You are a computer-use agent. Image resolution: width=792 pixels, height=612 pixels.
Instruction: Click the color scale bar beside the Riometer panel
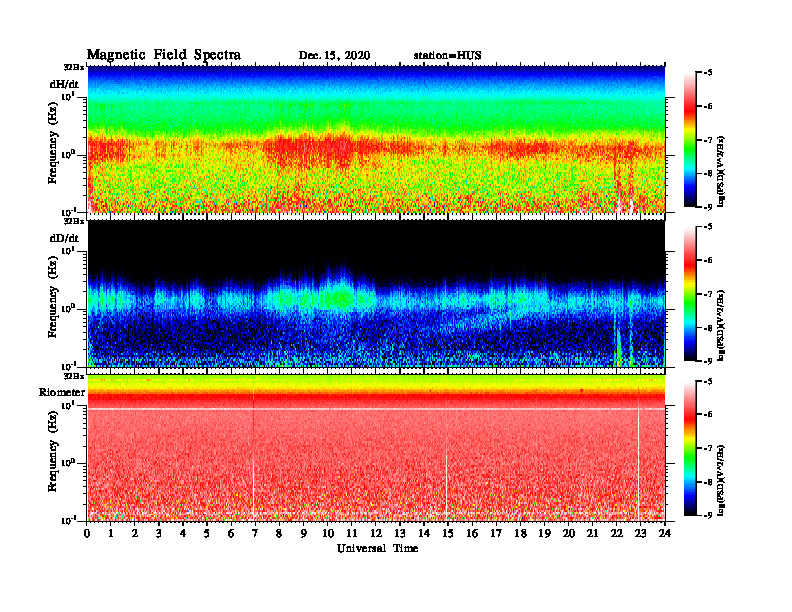click(x=689, y=448)
